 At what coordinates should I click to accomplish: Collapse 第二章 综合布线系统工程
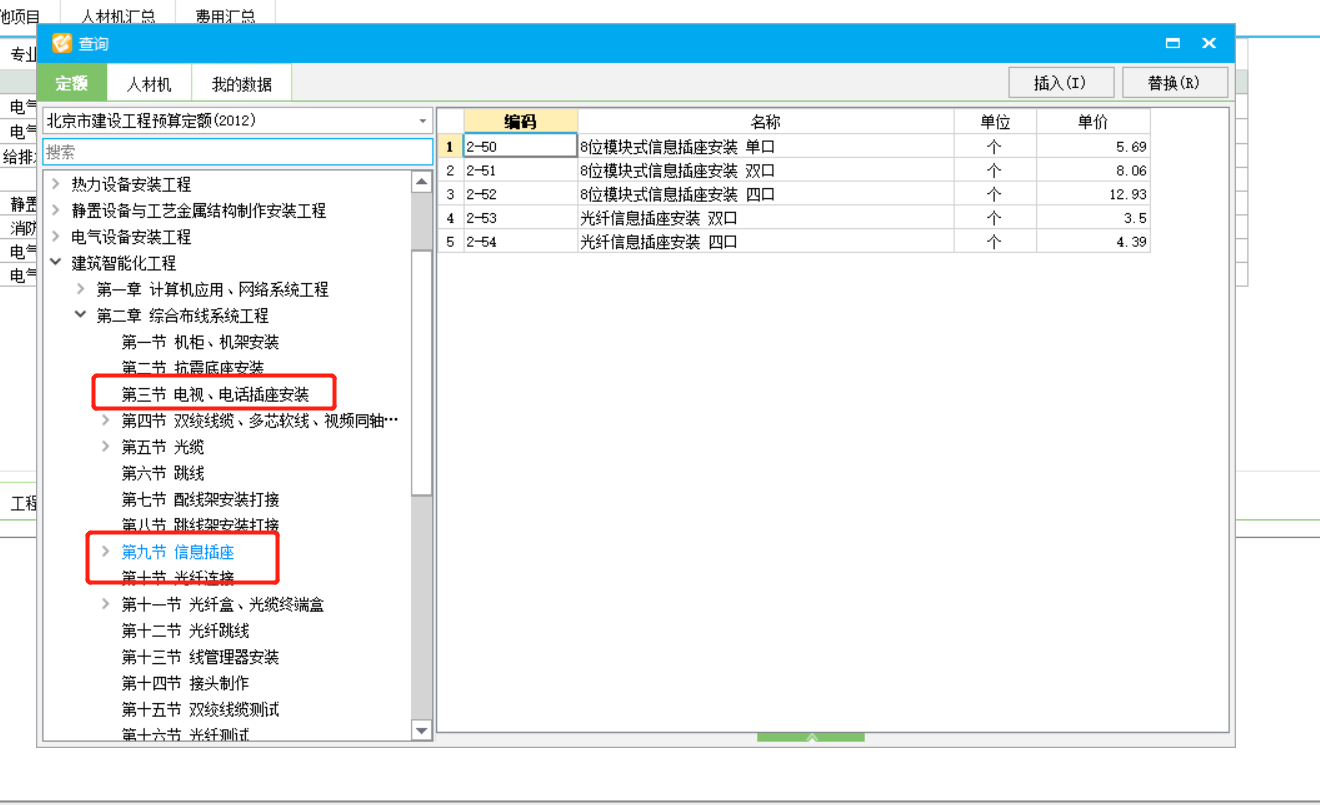coord(81,315)
